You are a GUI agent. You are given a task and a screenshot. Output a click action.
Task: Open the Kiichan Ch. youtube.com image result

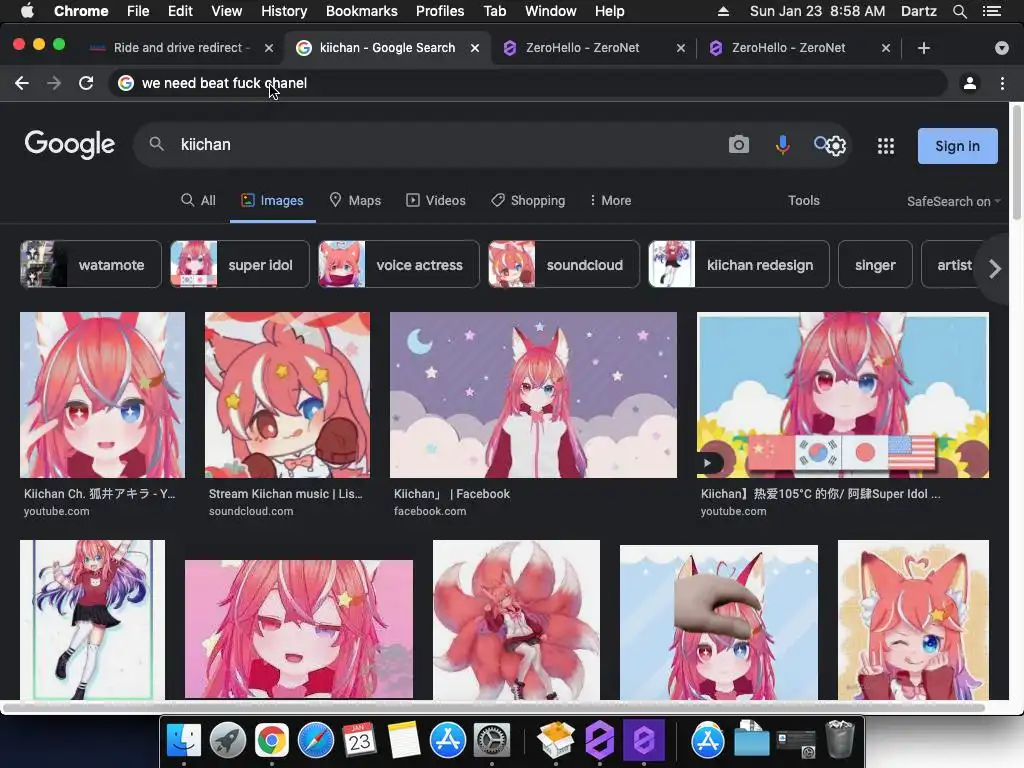point(103,395)
